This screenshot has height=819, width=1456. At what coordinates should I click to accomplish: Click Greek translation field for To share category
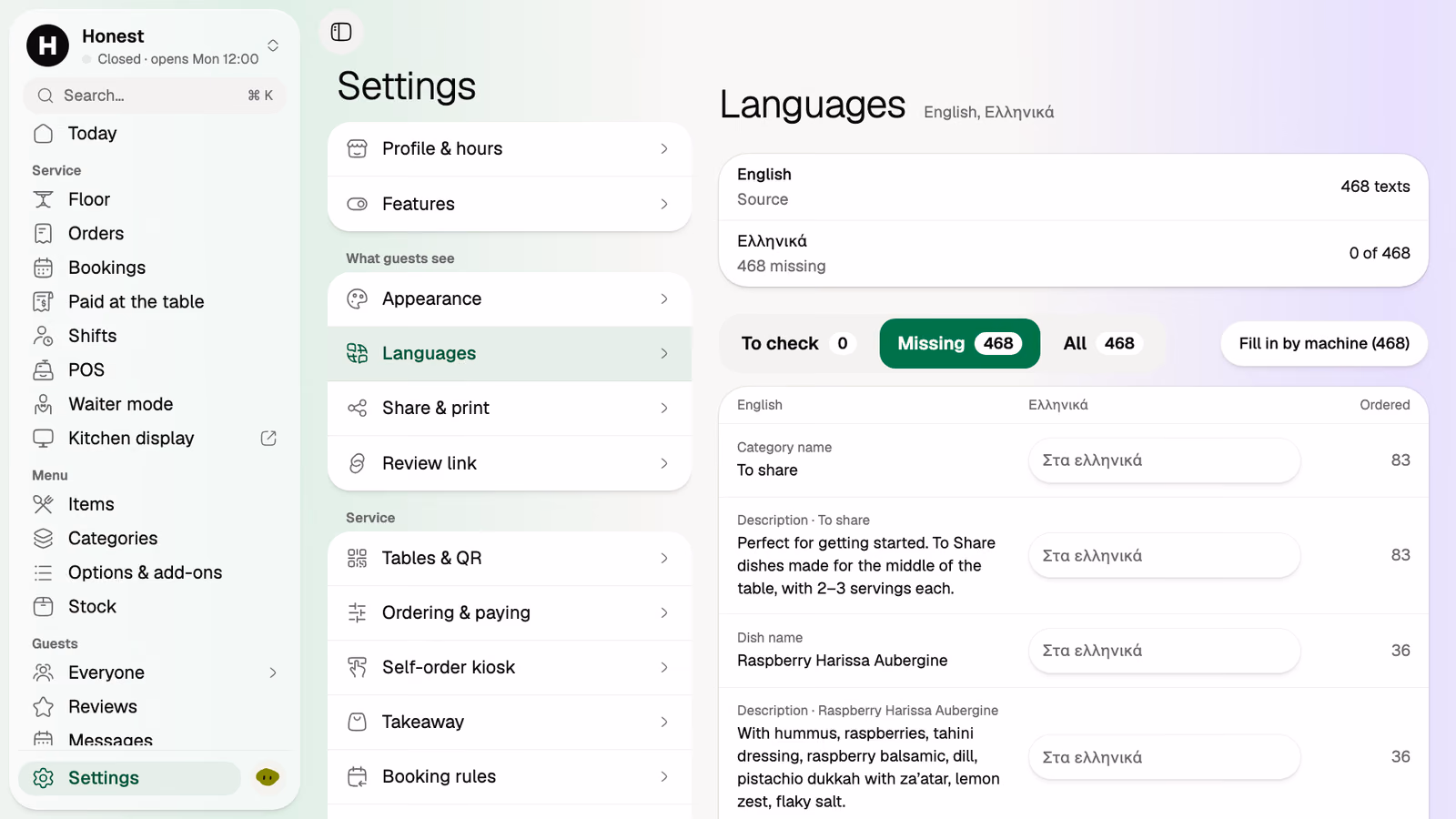(1164, 460)
